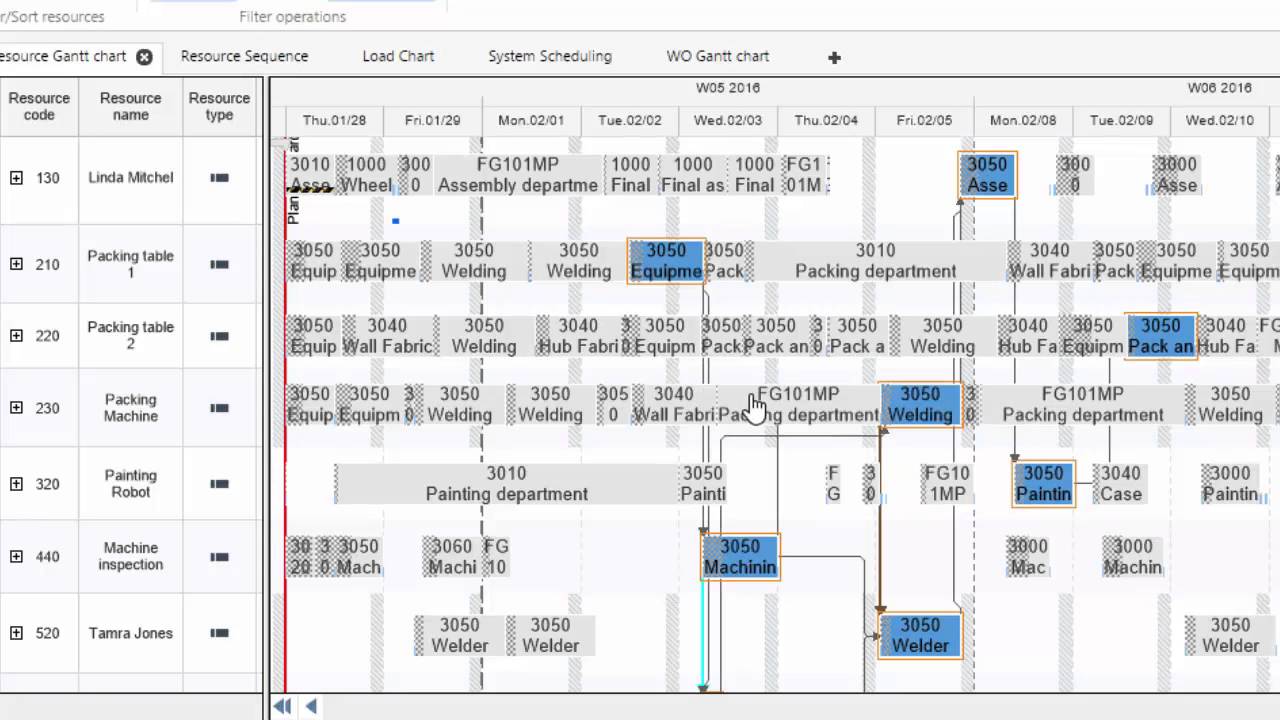Select highlighted 3050 Pack an bar on Packing table 2
The width and height of the screenshot is (1280, 720).
pyautogui.click(x=1161, y=336)
